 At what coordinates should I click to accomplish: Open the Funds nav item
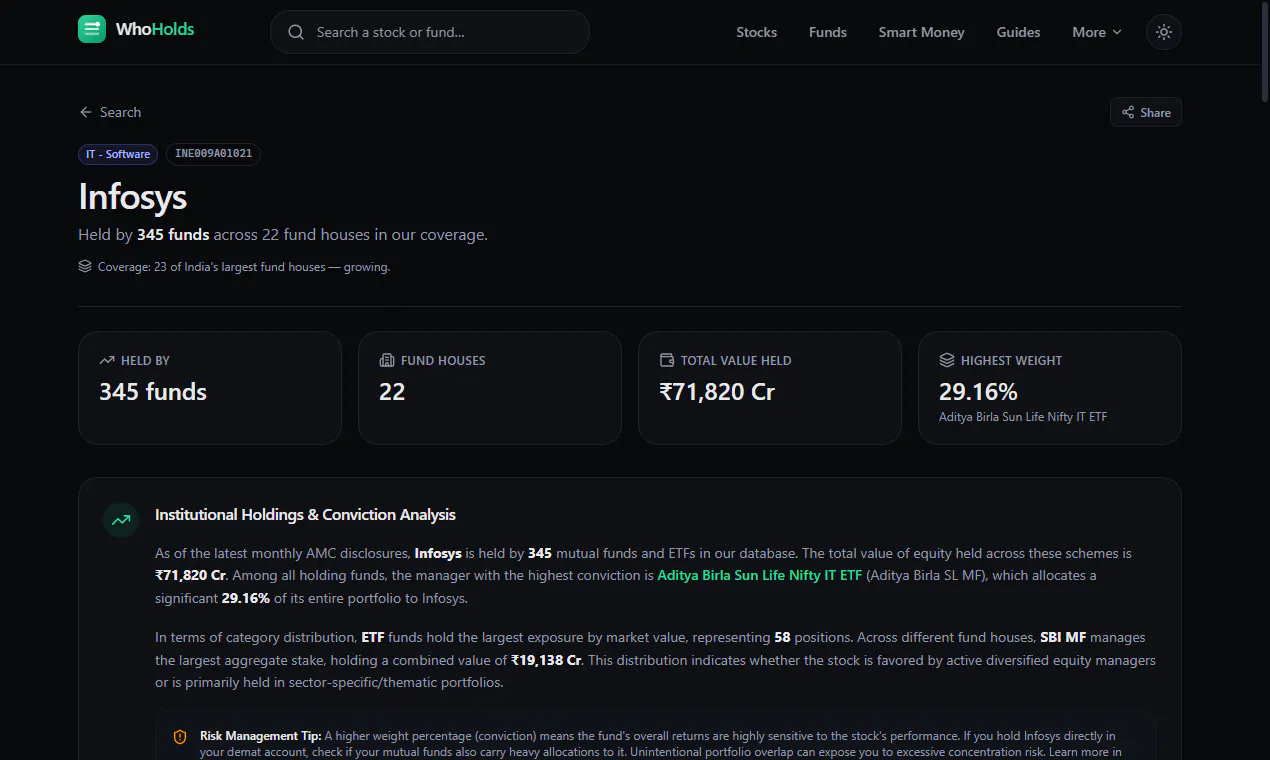pos(828,32)
